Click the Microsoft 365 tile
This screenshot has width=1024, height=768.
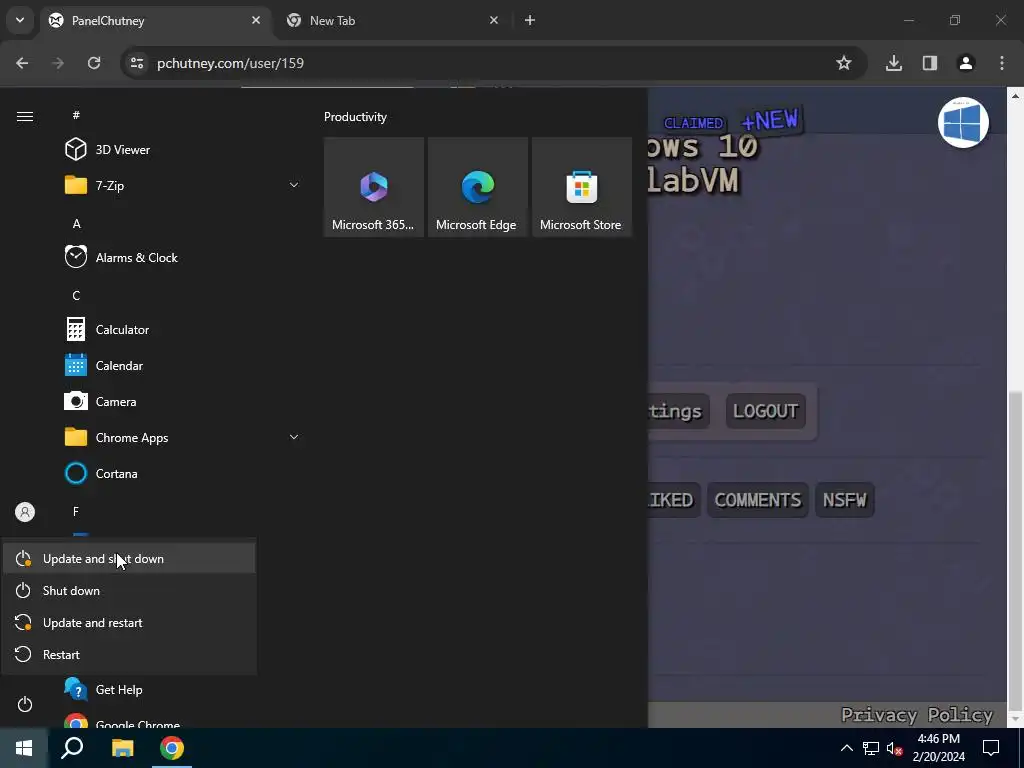click(374, 187)
